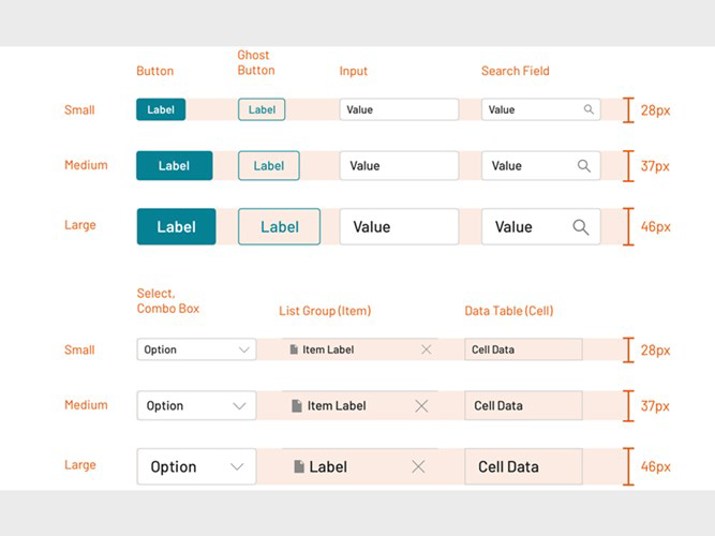The height and width of the screenshot is (536, 715).
Task: Click the medium search field magnifier icon
Action: 584,166
